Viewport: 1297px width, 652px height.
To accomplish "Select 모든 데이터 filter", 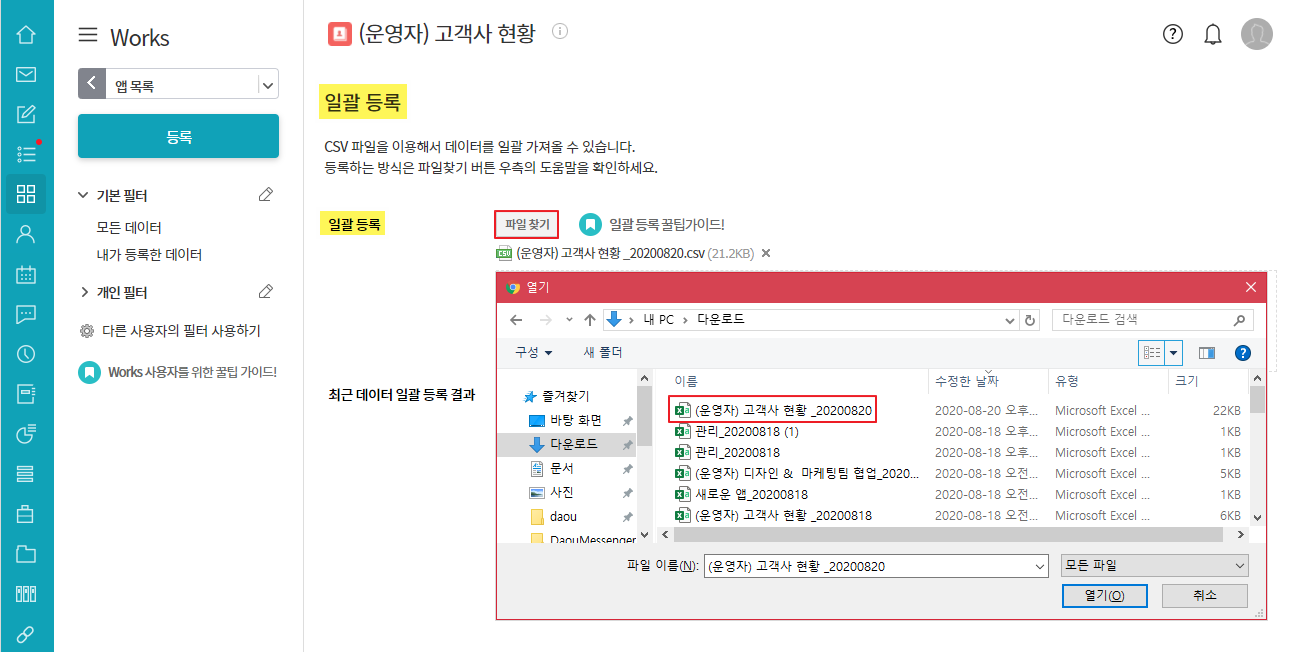I will pos(129,228).
